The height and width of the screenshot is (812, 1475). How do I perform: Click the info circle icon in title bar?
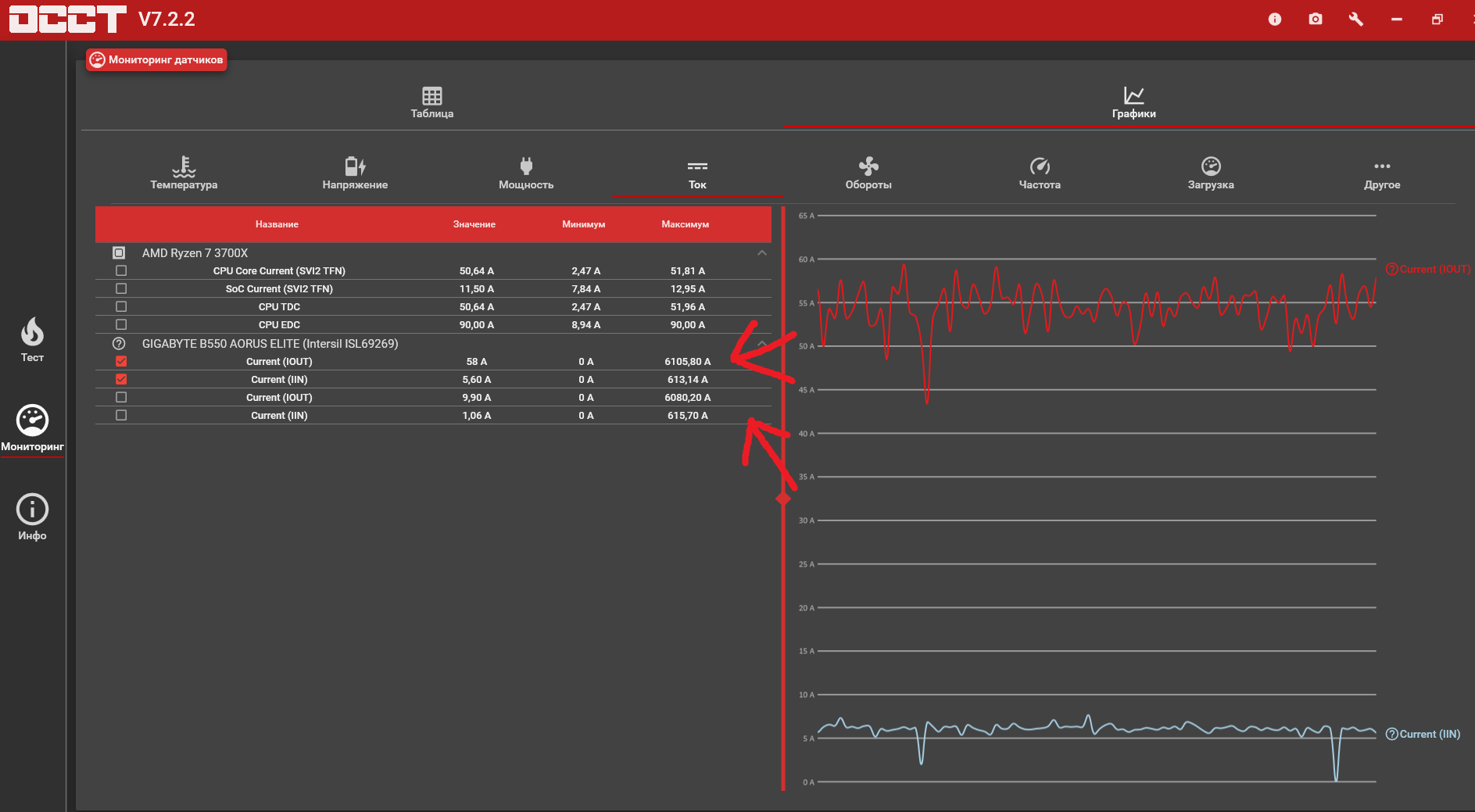1275,19
